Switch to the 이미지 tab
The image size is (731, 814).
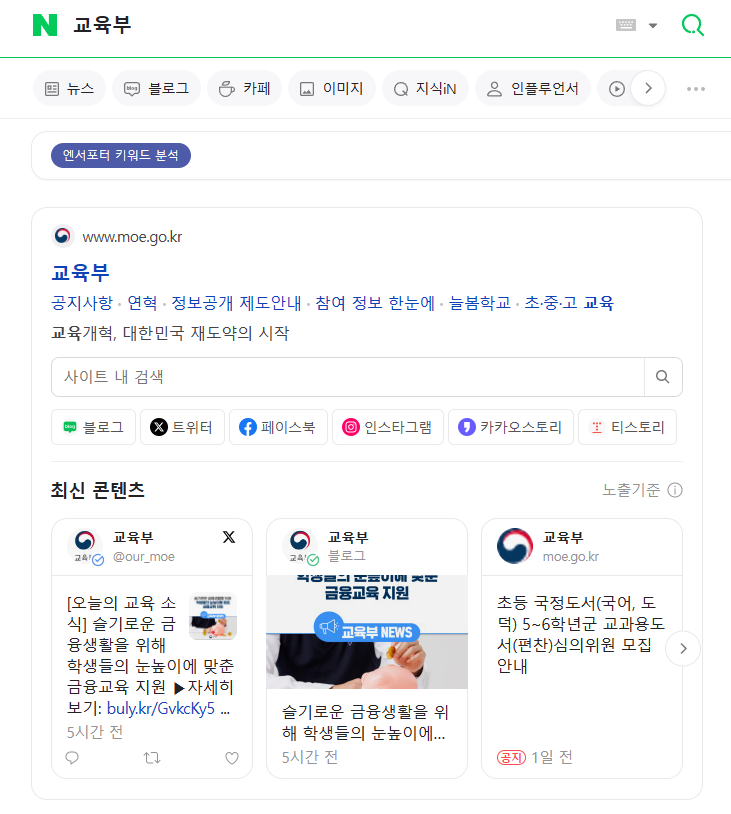click(332, 89)
